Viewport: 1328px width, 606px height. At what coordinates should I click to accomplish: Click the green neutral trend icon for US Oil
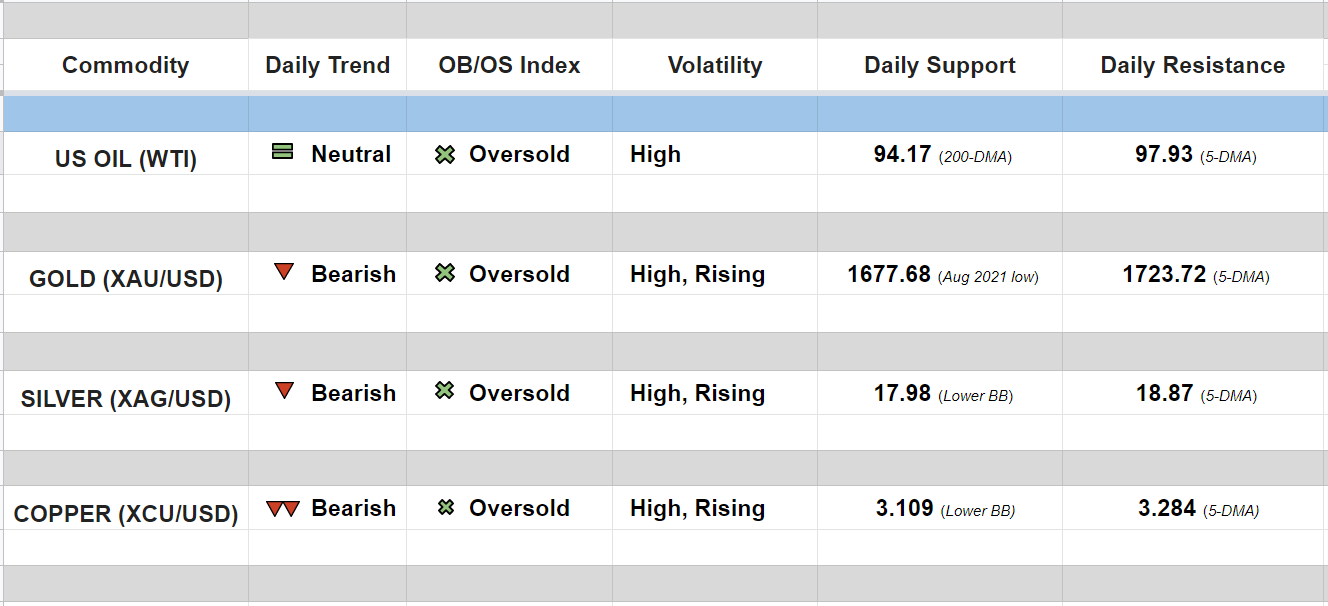point(283,153)
